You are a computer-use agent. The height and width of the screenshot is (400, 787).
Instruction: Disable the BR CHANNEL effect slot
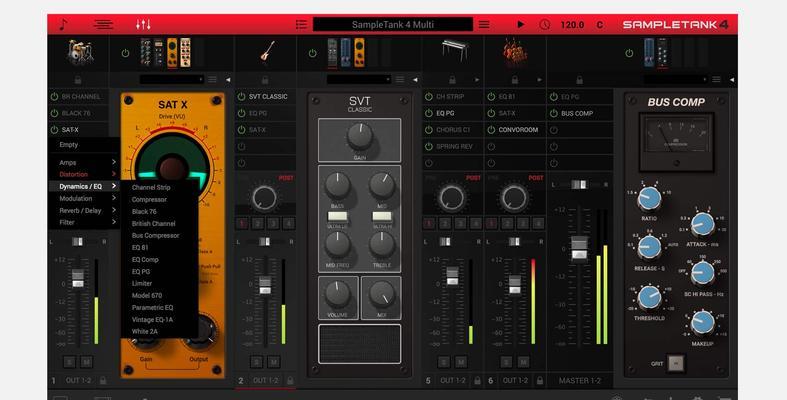click(54, 96)
